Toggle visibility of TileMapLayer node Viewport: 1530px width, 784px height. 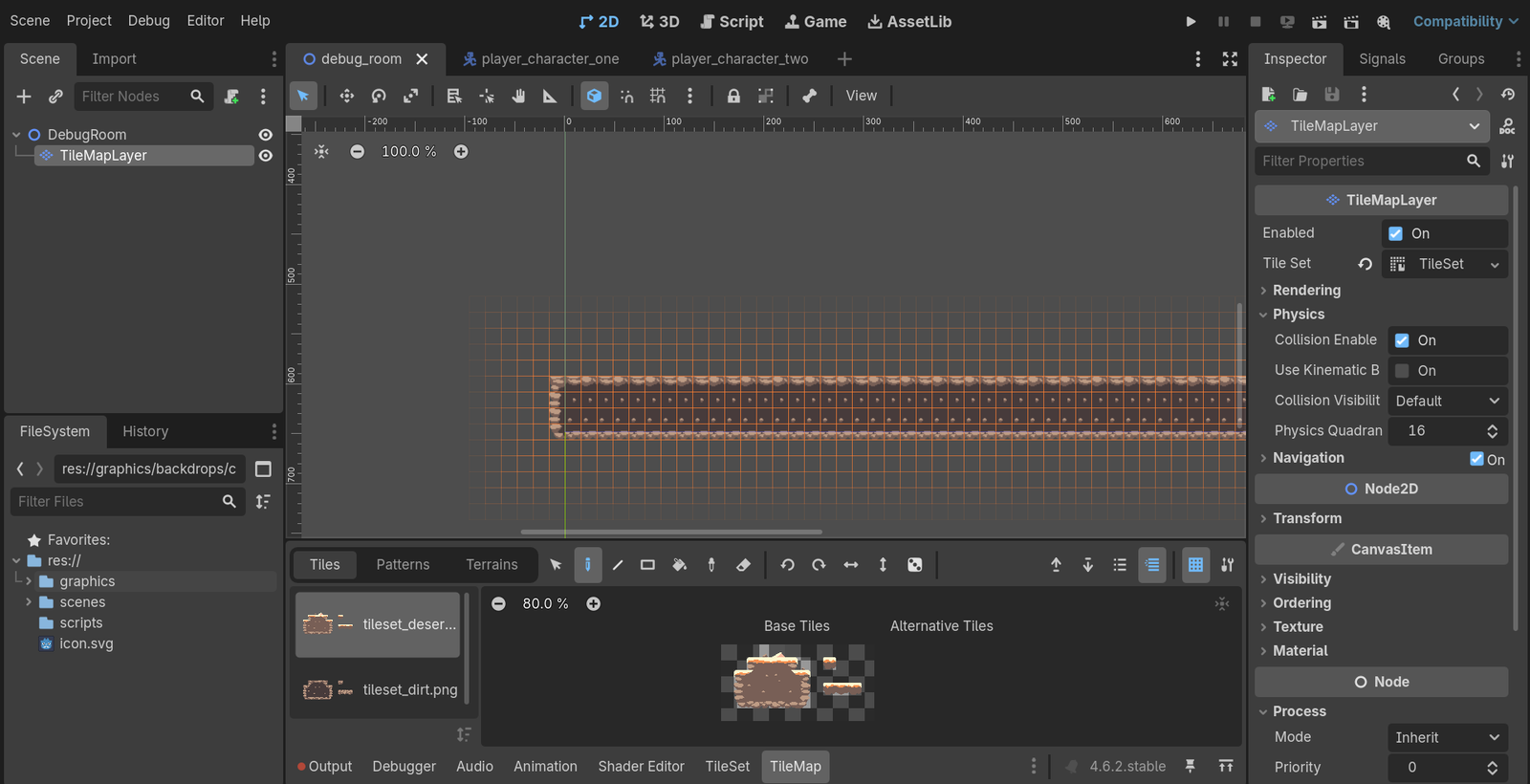tap(266, 156)
